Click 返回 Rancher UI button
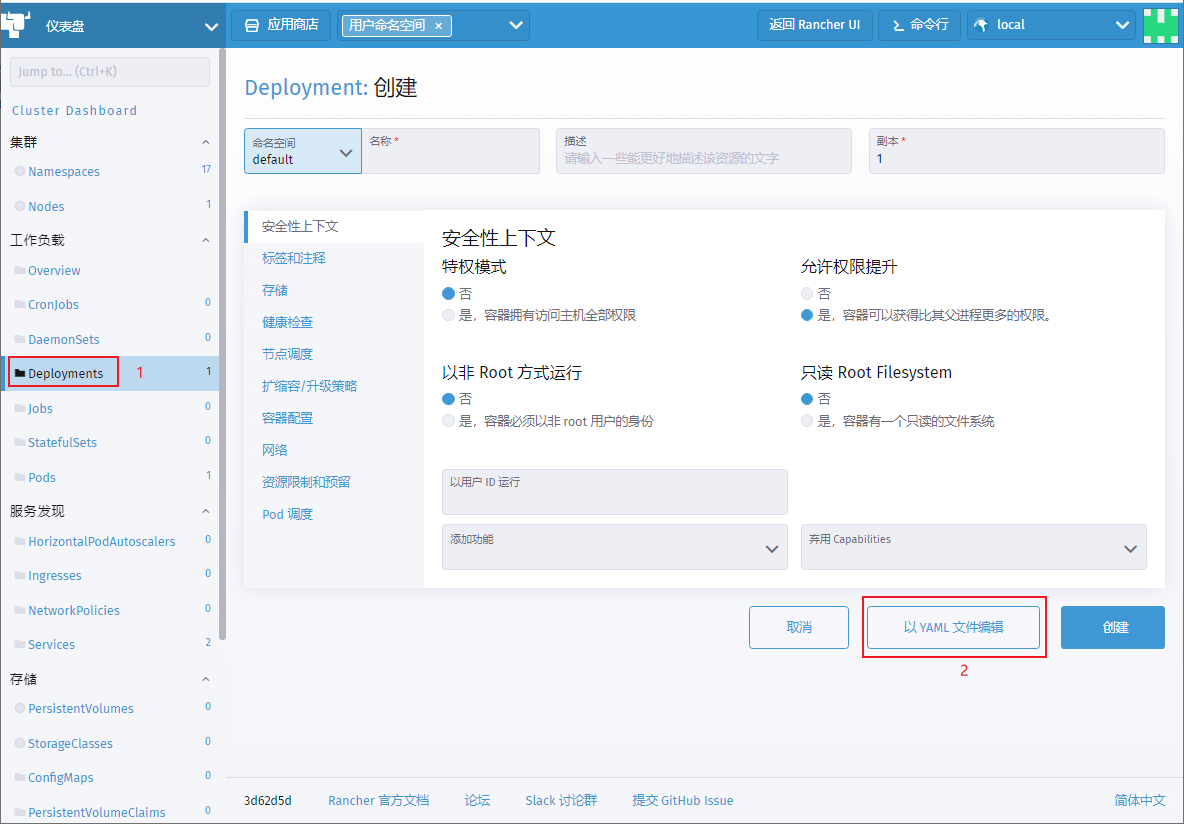The height and width of the screenshot is (824, 1184). click(x=815, y=26)
